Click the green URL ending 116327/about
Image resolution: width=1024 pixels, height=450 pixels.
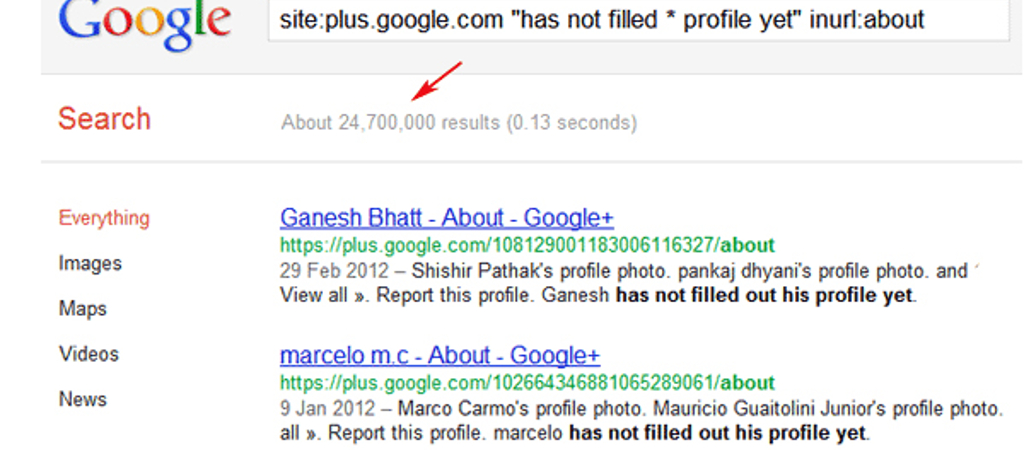click(527, 246)
